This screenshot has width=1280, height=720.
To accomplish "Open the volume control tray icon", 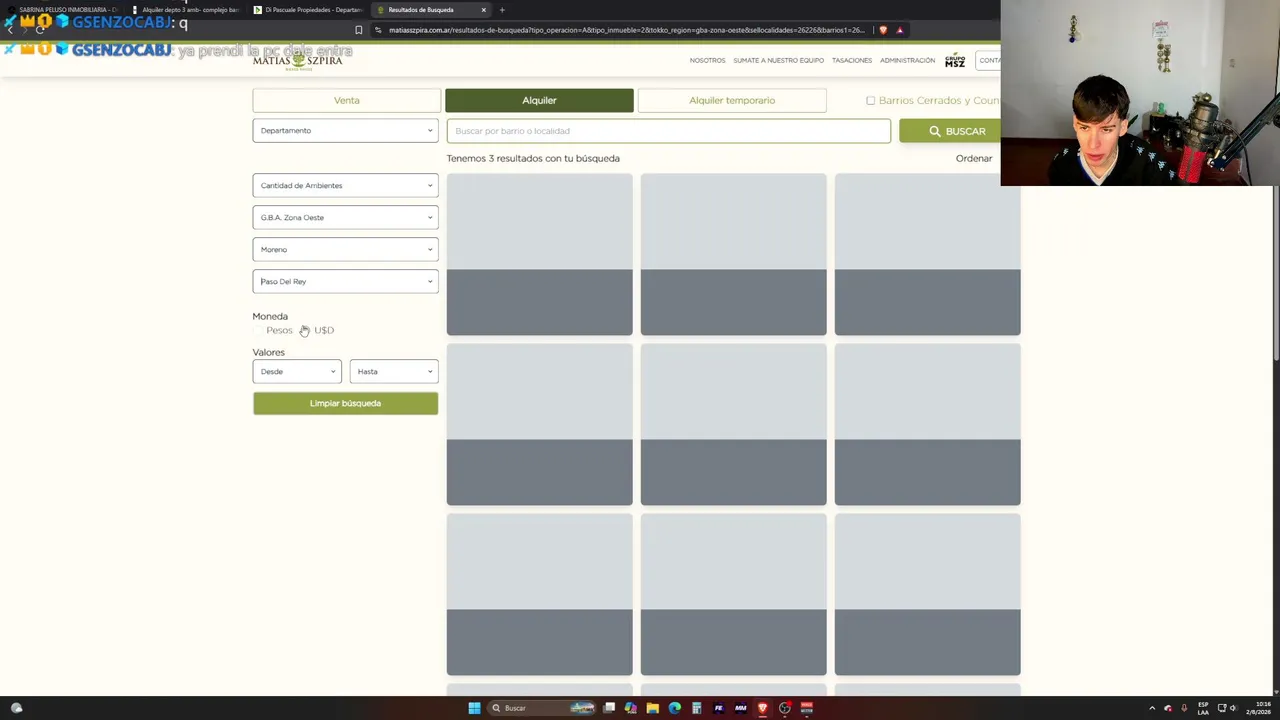I will point(1233,708).
